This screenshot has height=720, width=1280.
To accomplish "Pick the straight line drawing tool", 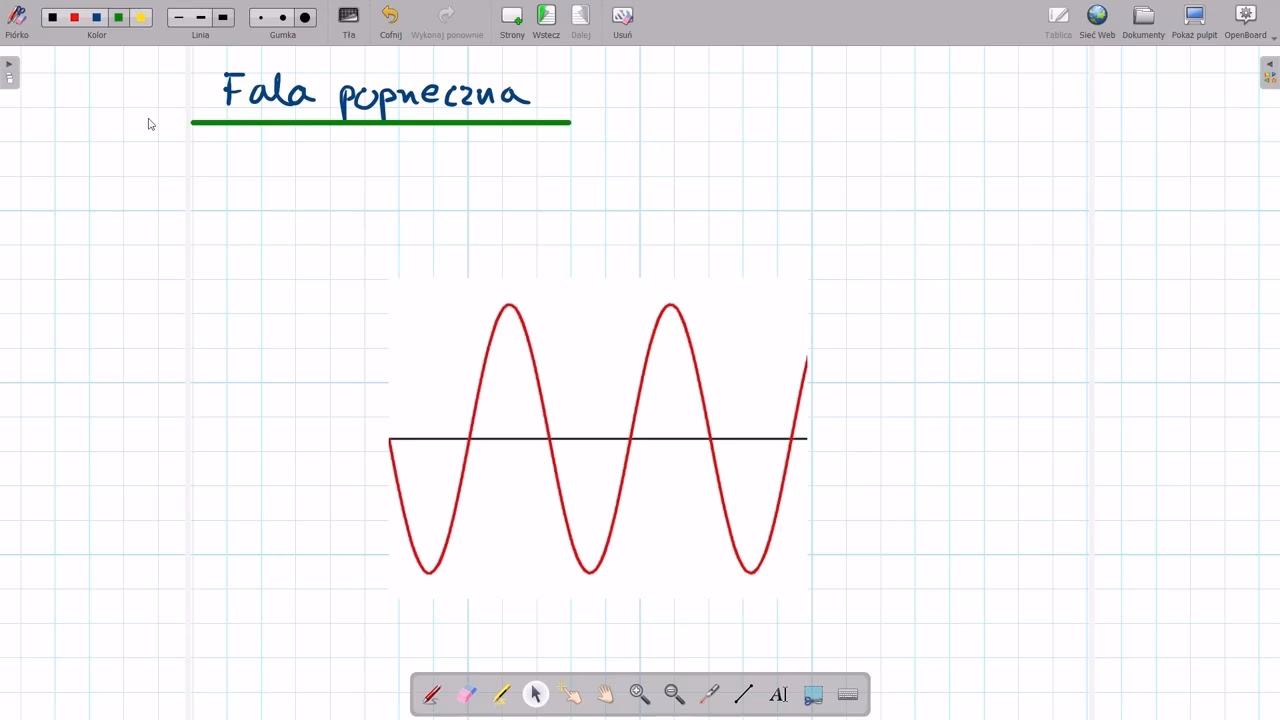I will (x=743, y=694).
